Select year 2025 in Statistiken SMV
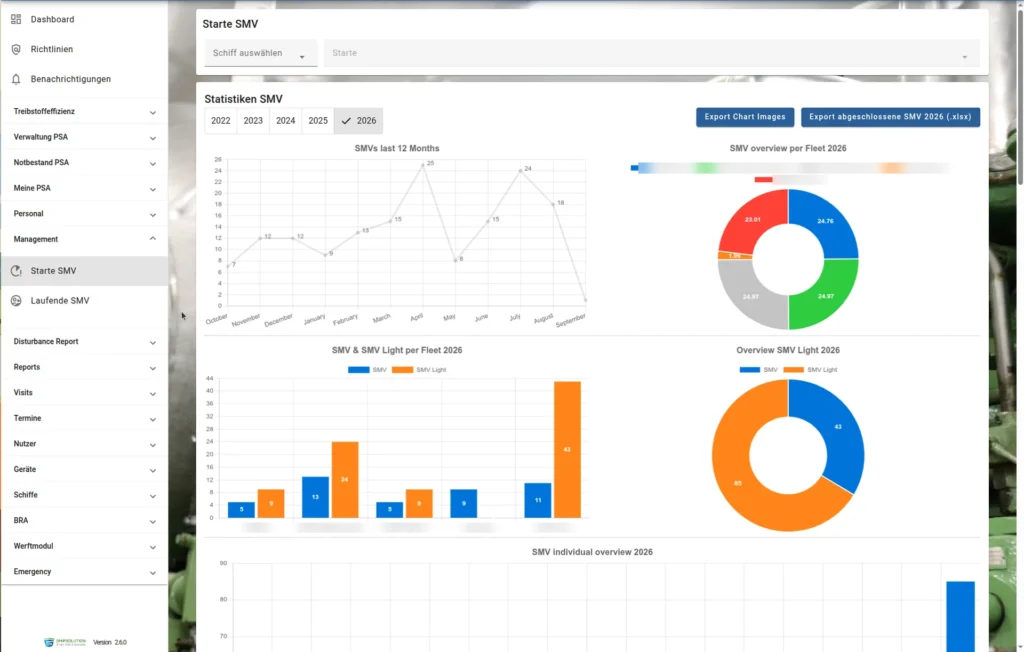The width and height of the screenshot is (1024, 652). coord(318,121)
